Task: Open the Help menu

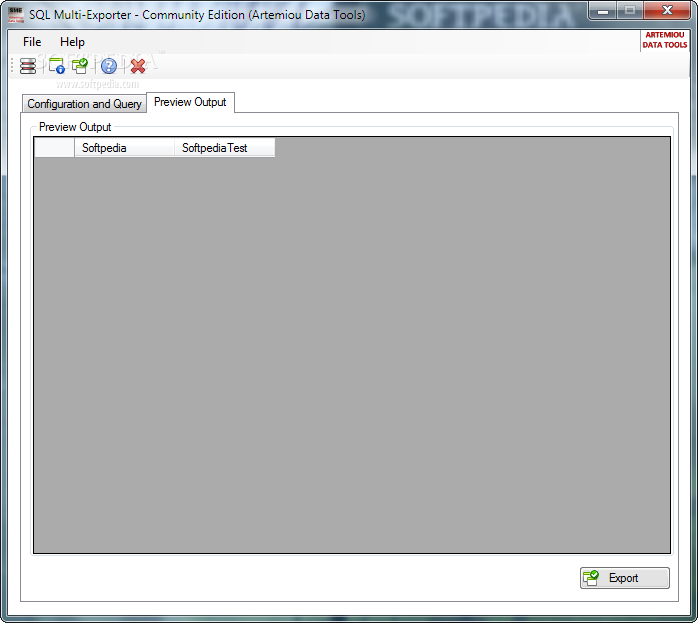Action: (x=72, y=42)
